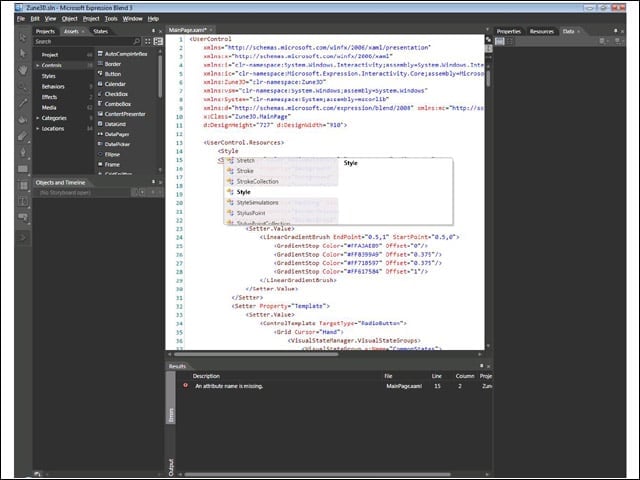Click the Calendar control icon
The image size is (640, 480).
tap(100, 84)
